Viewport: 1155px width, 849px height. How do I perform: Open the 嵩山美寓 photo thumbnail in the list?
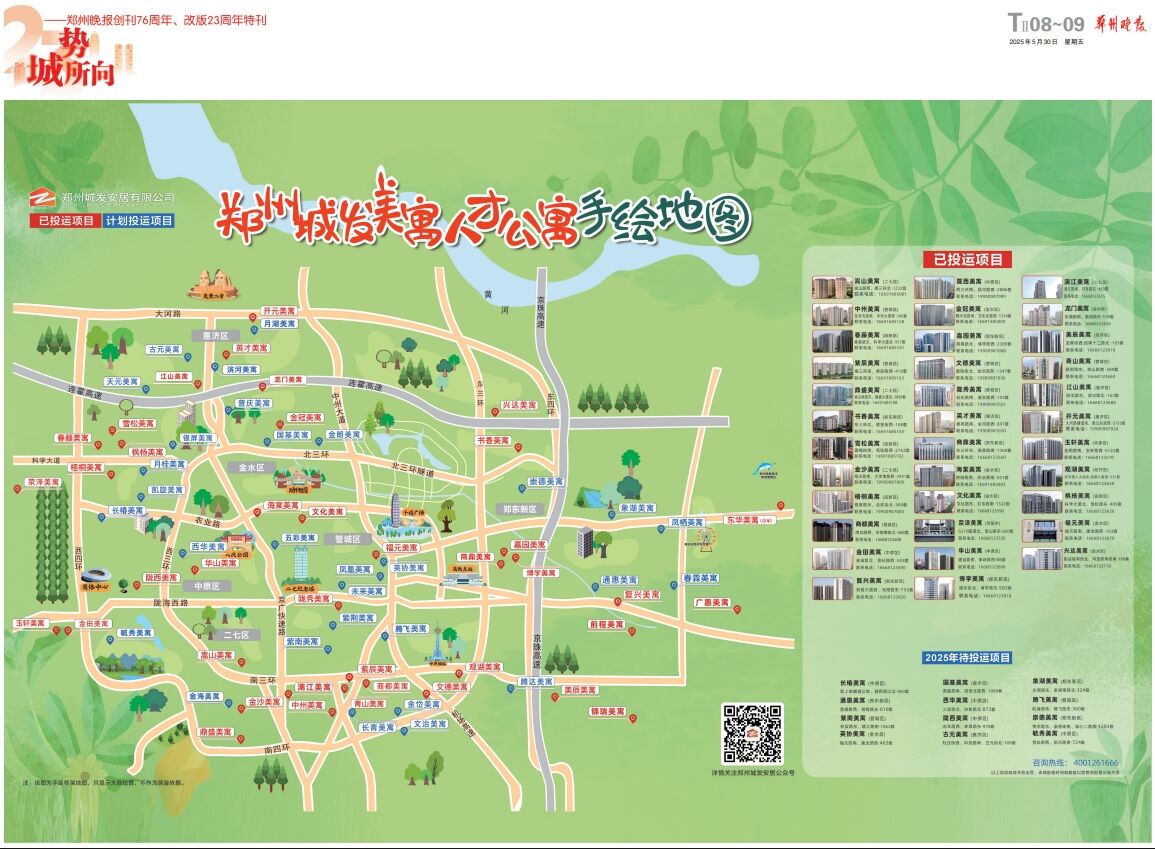click(x=832, y=287)
